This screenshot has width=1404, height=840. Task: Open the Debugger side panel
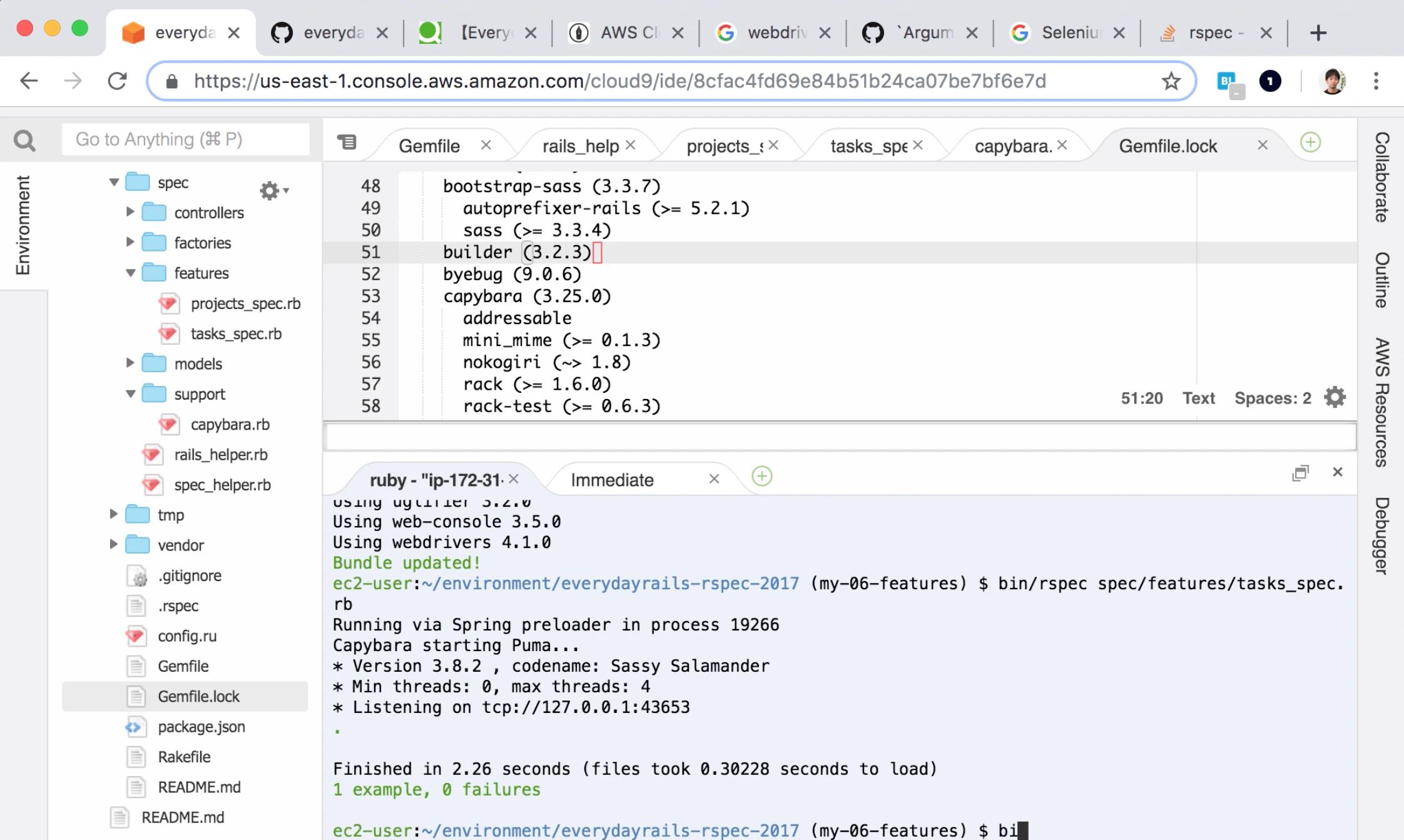click(x=1382, y=535)
